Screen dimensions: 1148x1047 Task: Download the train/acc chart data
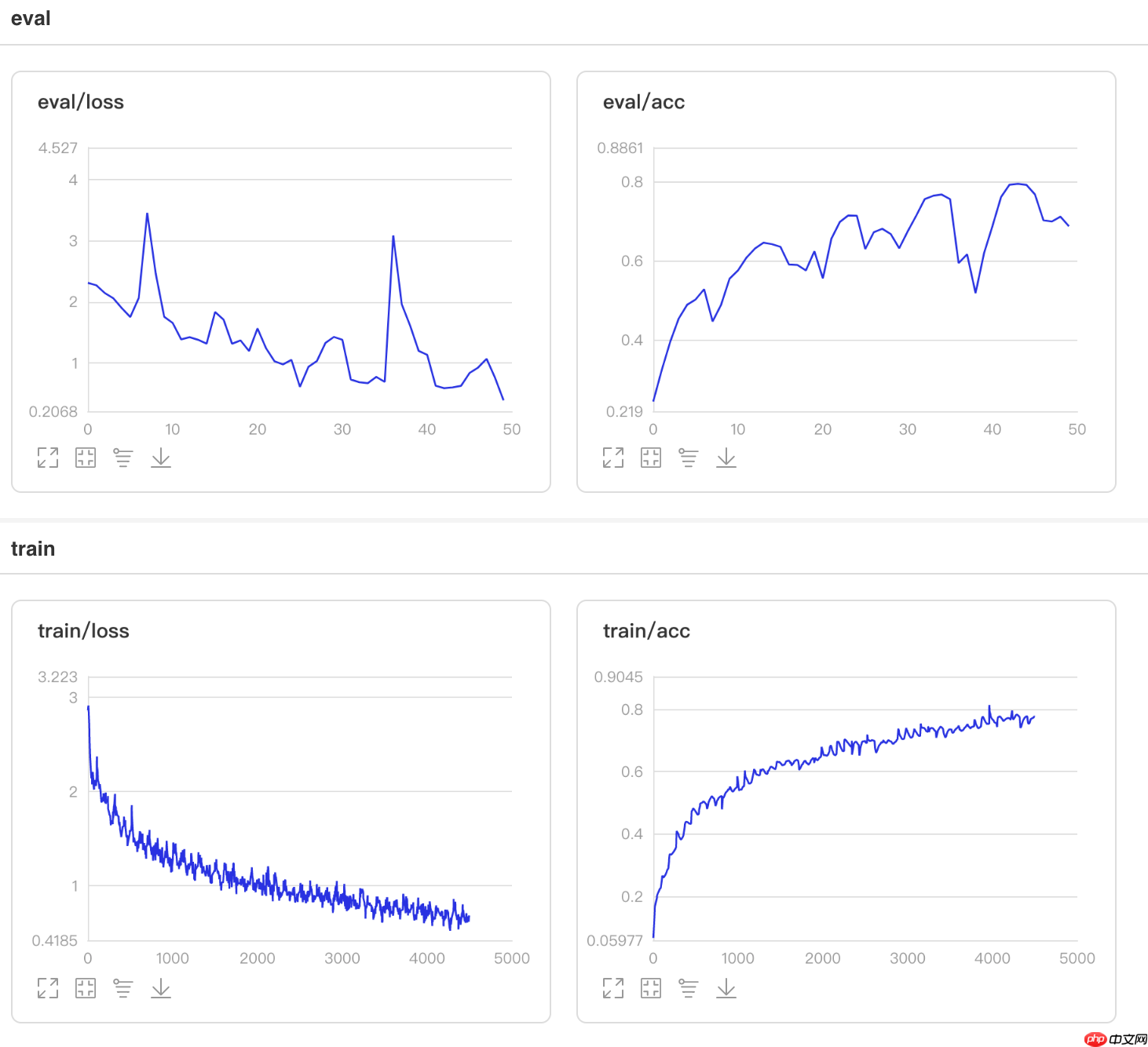tap(726, 988)
